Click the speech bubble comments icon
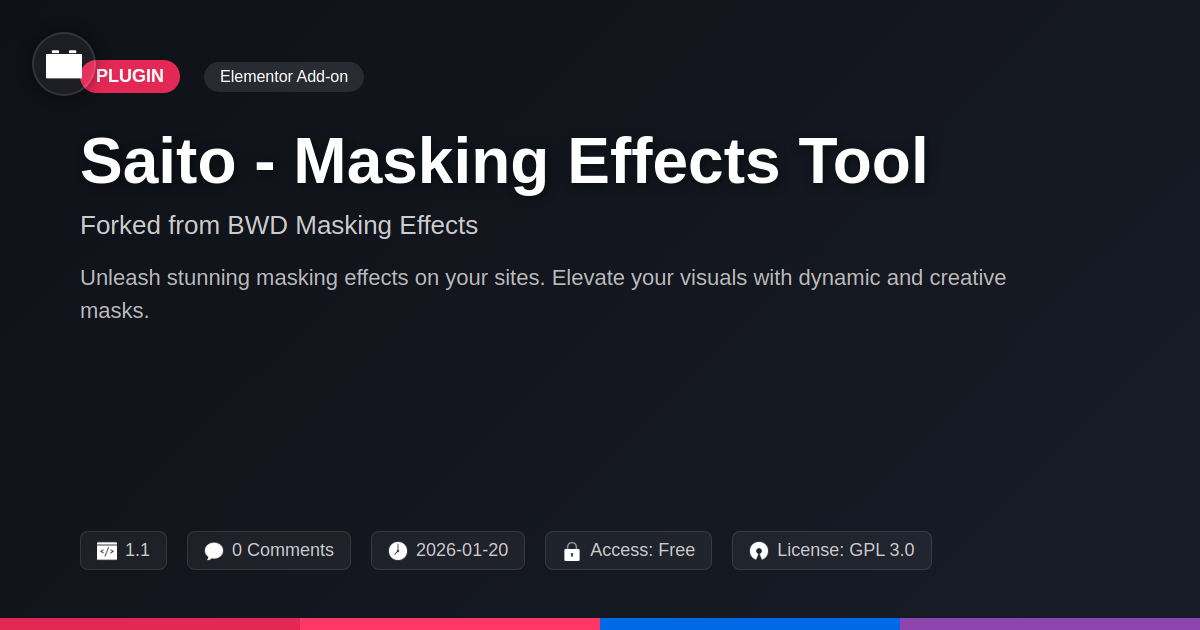 pos(214,551)
